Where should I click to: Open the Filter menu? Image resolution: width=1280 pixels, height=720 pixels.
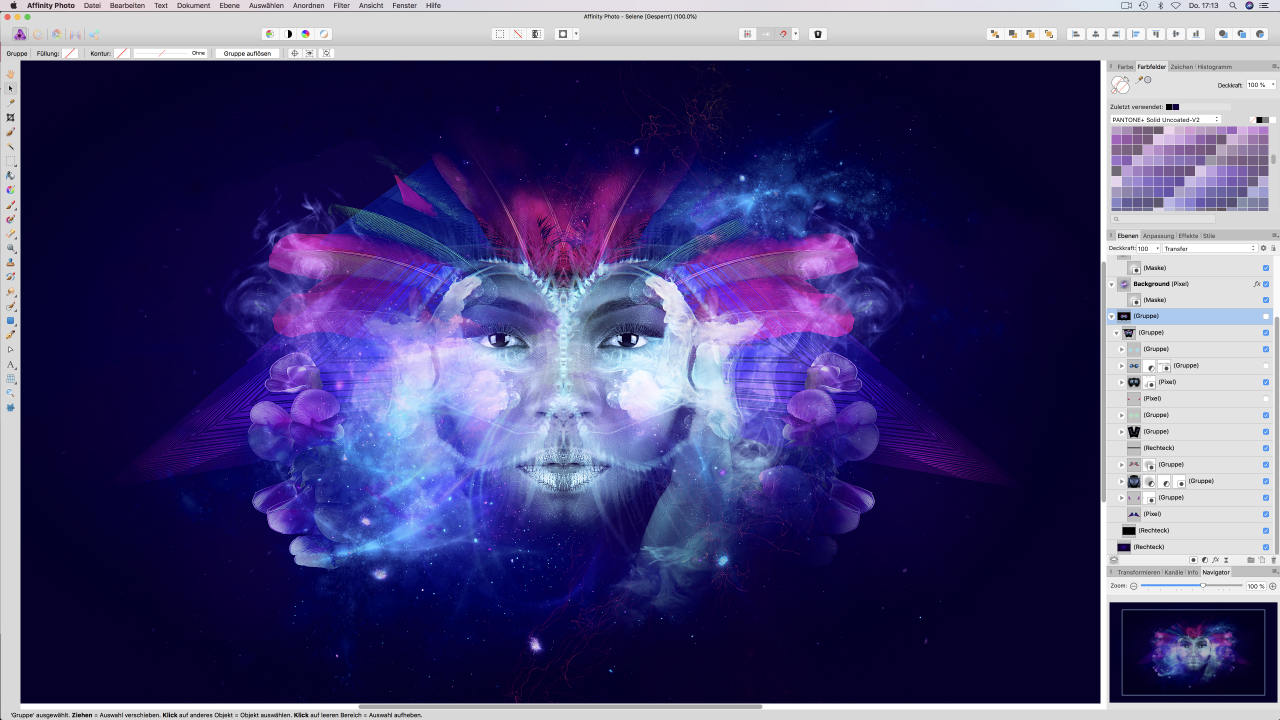342,5
